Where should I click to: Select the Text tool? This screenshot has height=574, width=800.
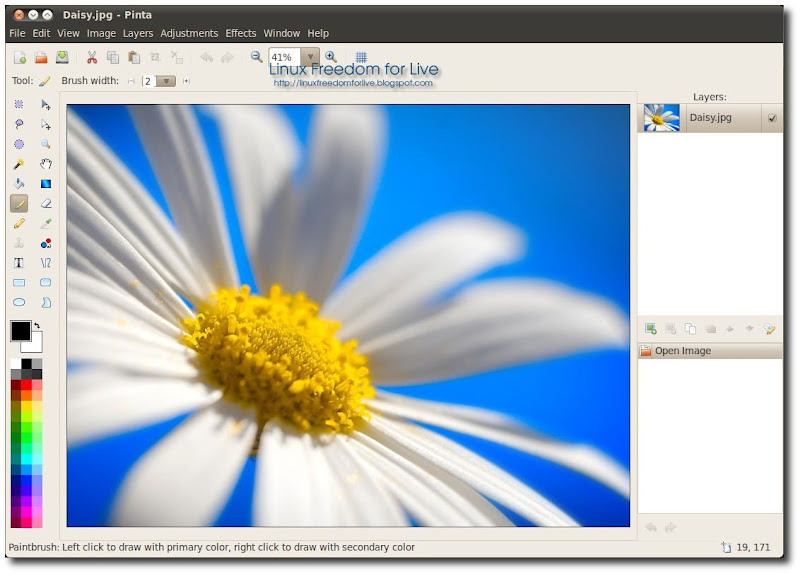pyautogui.click(x=19, y=263)
